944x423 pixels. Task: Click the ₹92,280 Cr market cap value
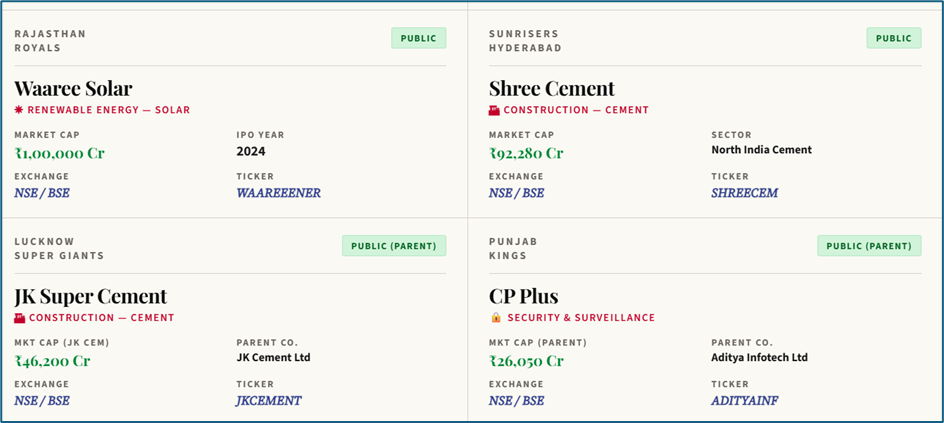[526, 153]
